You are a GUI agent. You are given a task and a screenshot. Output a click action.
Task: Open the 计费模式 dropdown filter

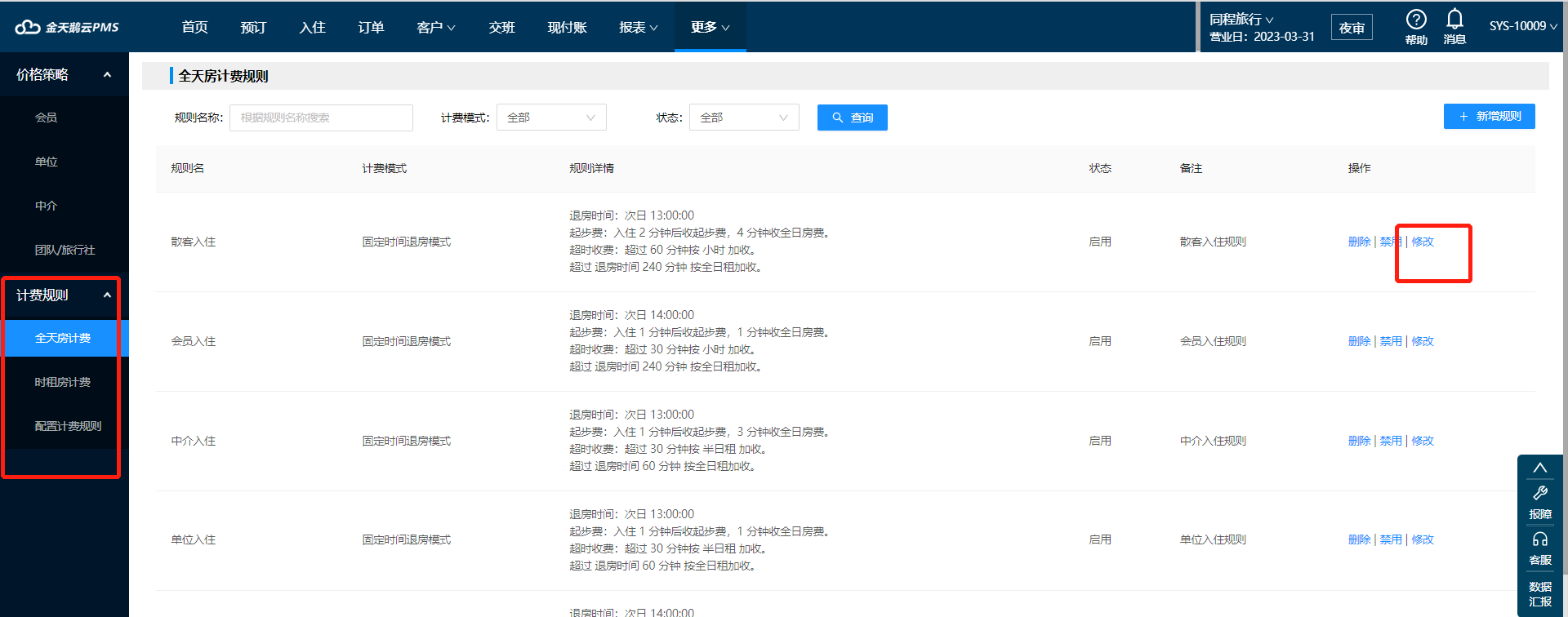[551, 118]
